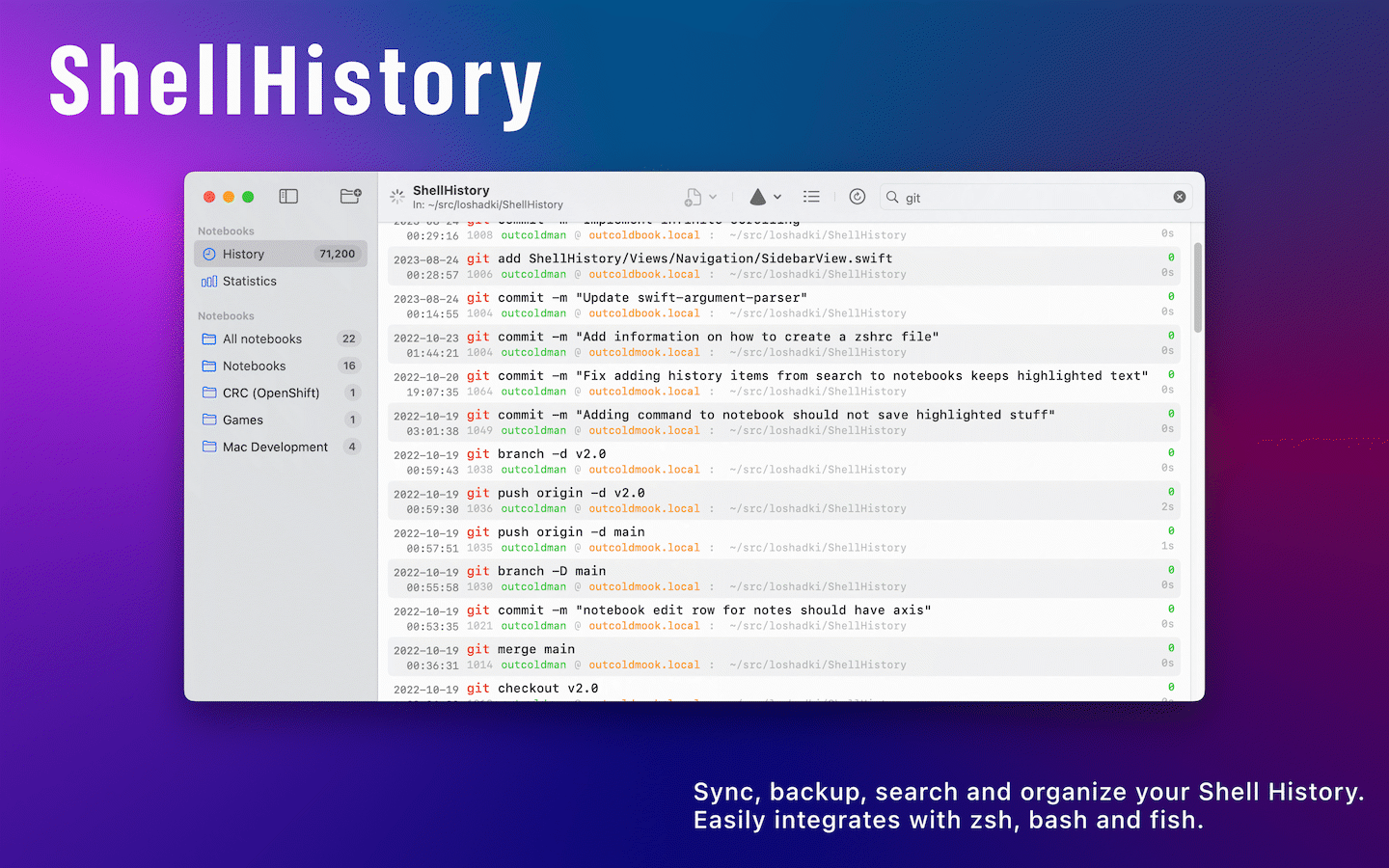The height and width of the screenshot is (868, 1389).
Task: Open the Mac Development notebook
Action: 281,447
